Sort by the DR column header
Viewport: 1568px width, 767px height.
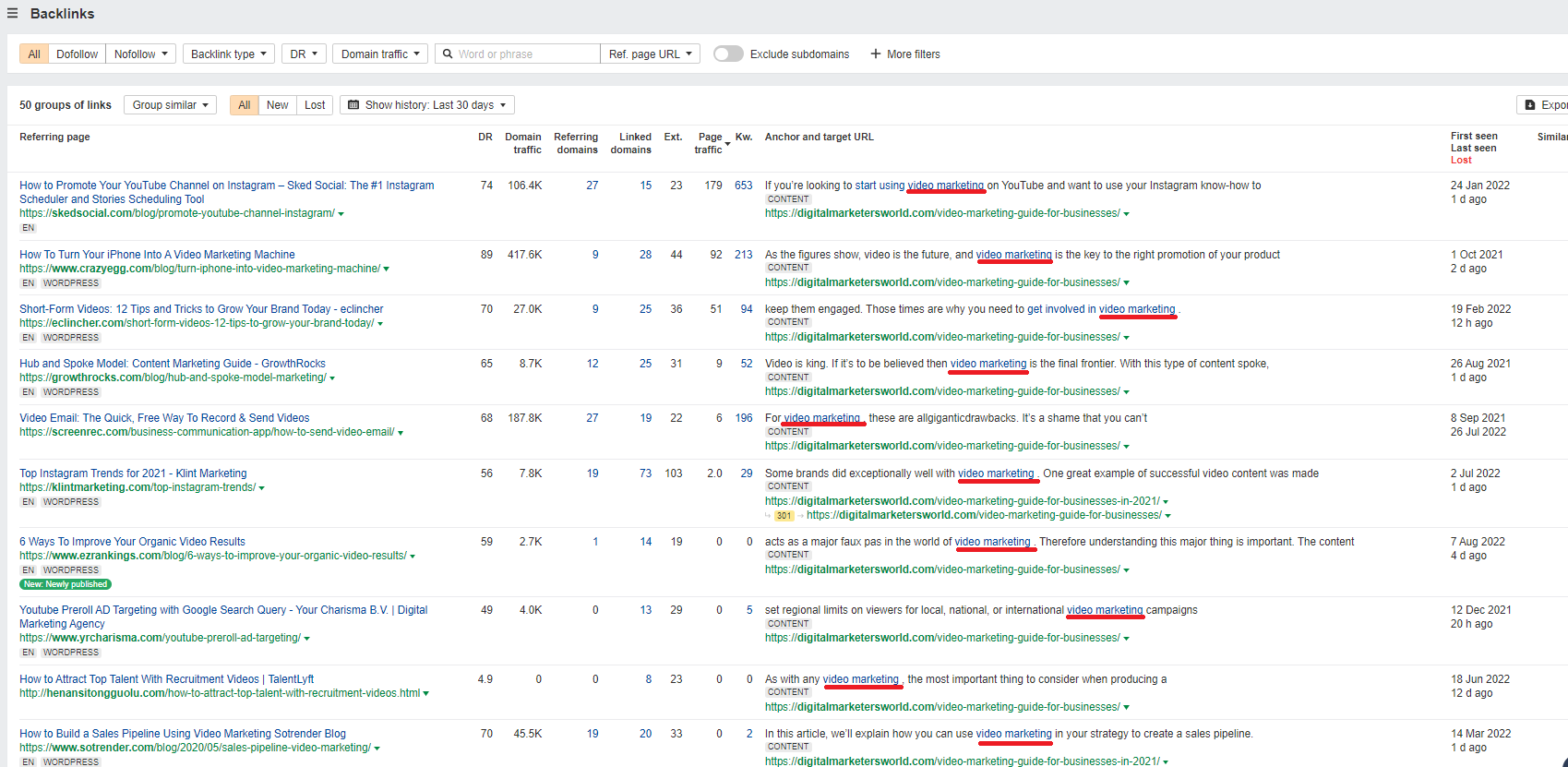(485, 137)
